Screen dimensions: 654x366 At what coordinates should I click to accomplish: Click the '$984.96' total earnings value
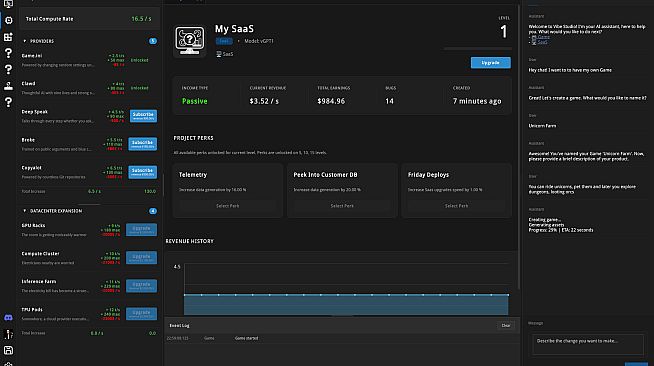pyautogui.click(x=331, y=101)
